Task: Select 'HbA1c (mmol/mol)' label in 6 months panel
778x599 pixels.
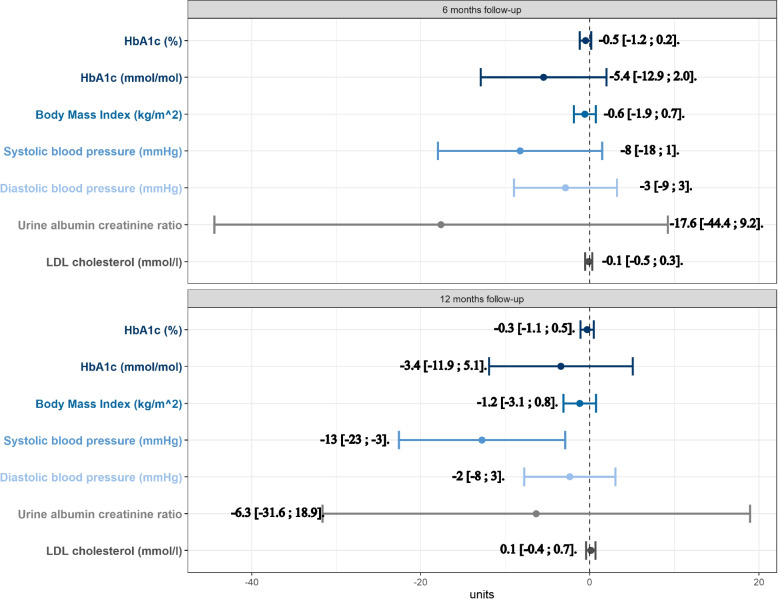Action: (x=131, y=78)
